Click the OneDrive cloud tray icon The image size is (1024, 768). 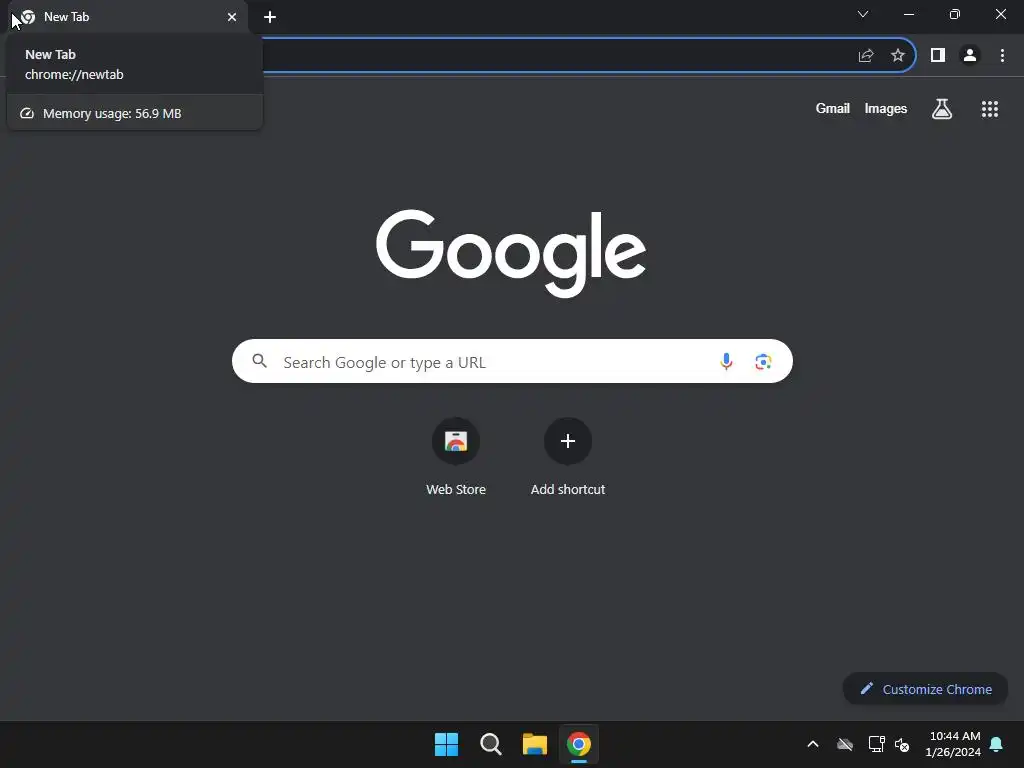pos(845,744)
